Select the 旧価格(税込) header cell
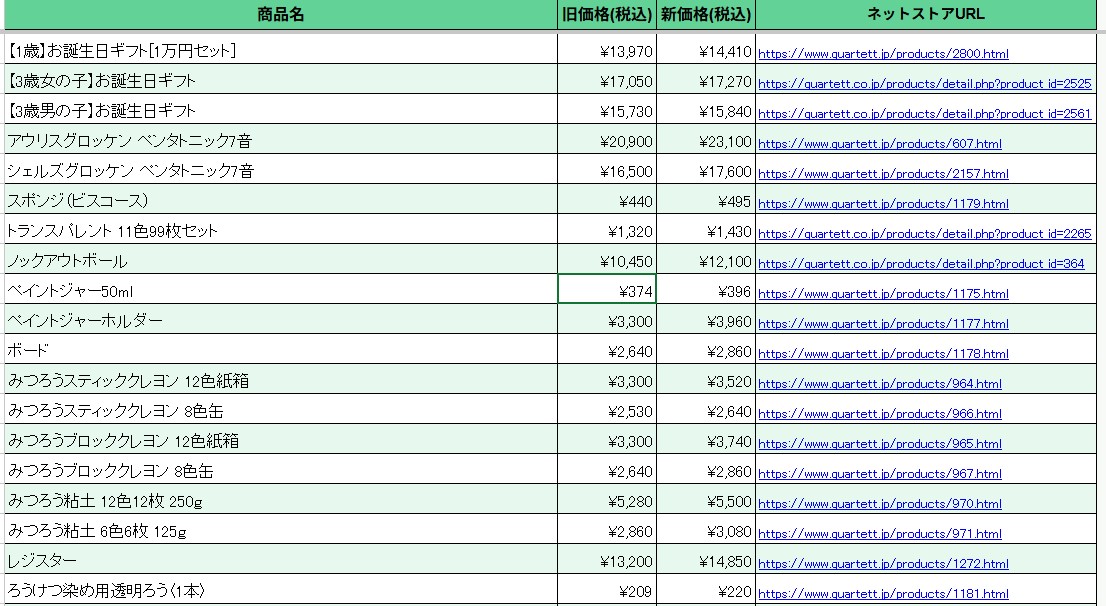This screenshot has width=1106, height=606. coord(607,15)
